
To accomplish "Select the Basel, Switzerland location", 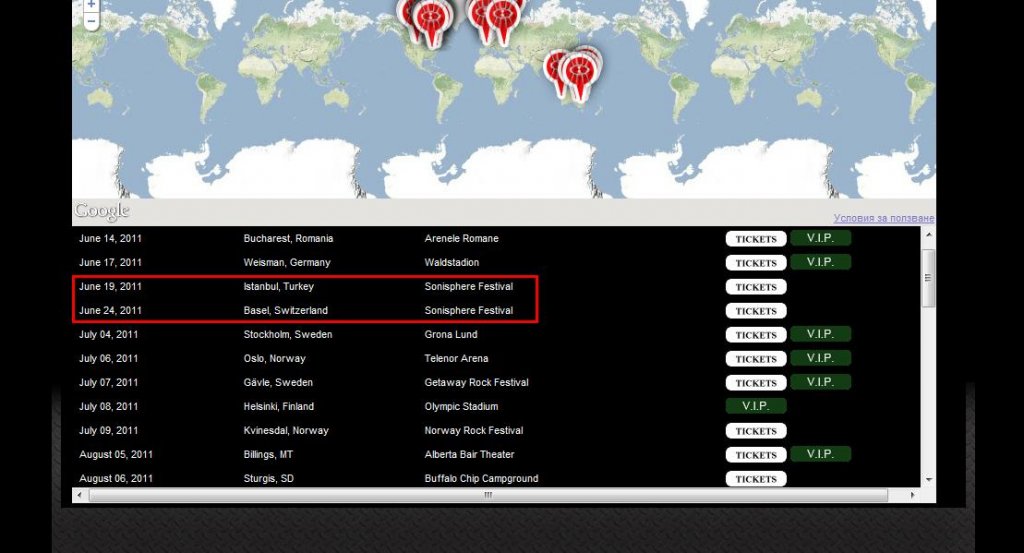I will 285,311.
